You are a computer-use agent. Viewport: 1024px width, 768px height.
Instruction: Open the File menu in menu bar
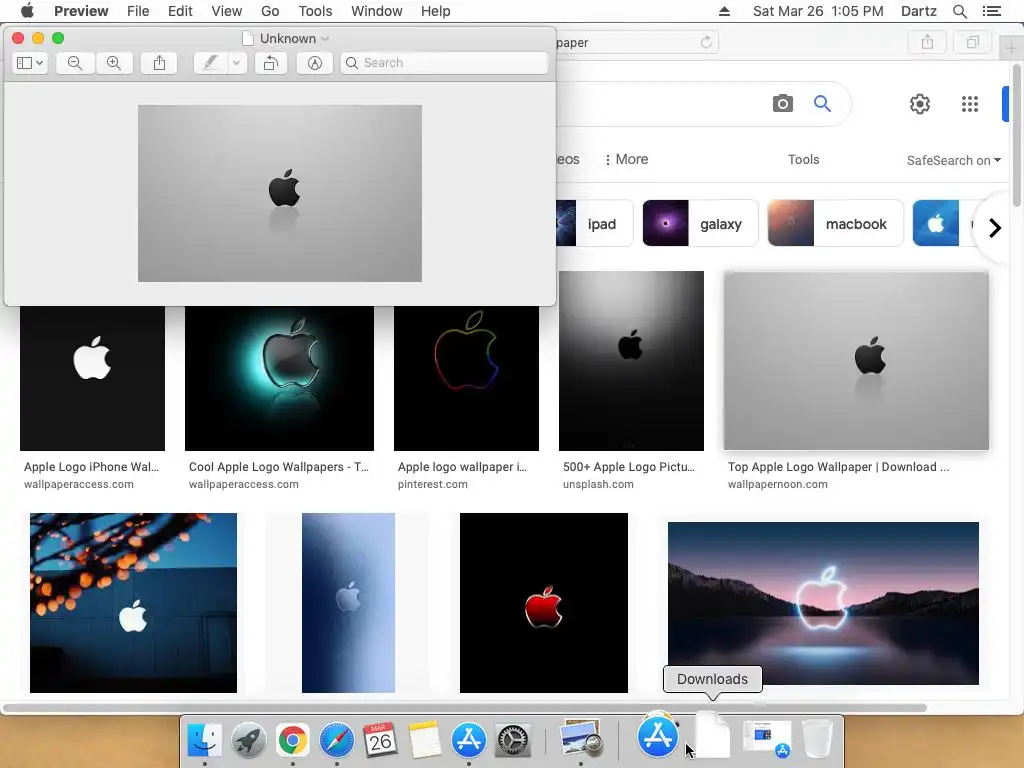(138, 11)
